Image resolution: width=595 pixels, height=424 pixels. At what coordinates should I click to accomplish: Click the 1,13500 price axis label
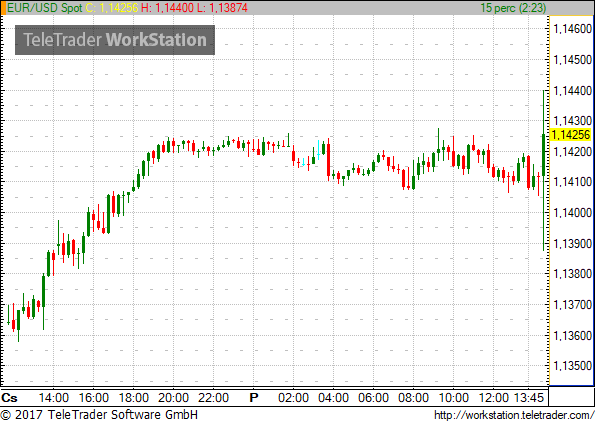pyautogui.click(x=573, y=366)
